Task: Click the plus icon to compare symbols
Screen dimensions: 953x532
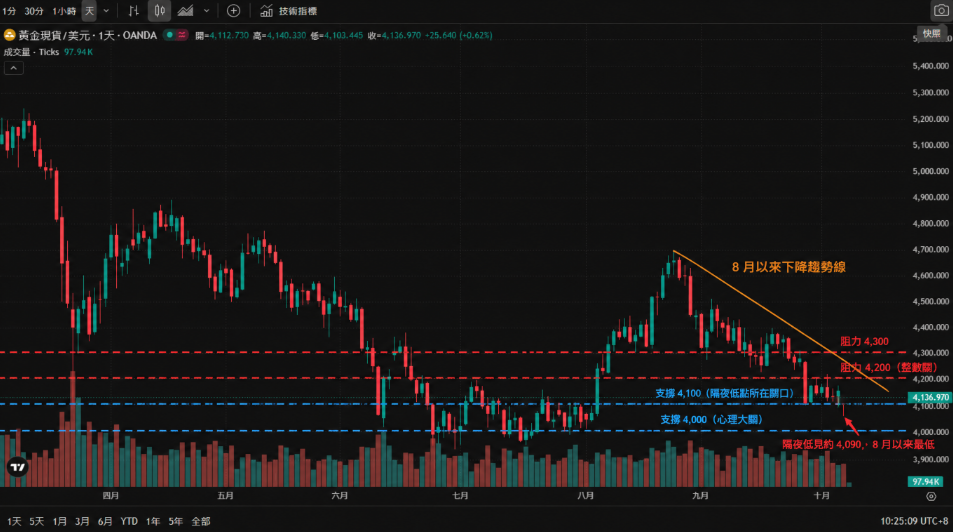Action: (233, 11)
